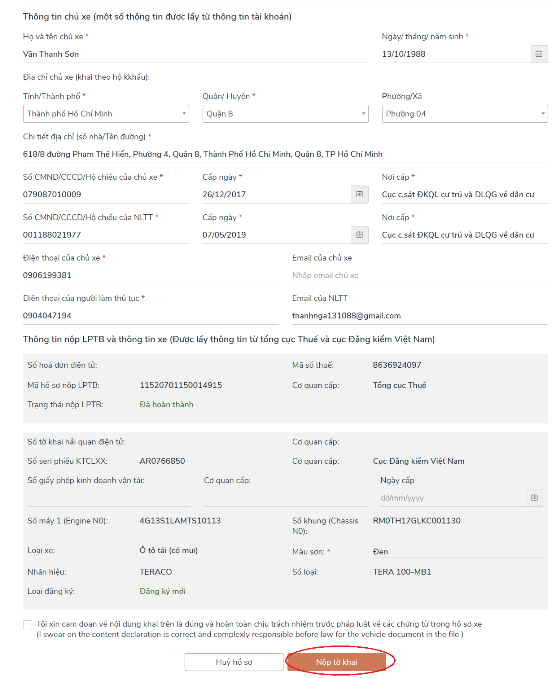Tick the declaration commitment checkbox

point(28,625)
